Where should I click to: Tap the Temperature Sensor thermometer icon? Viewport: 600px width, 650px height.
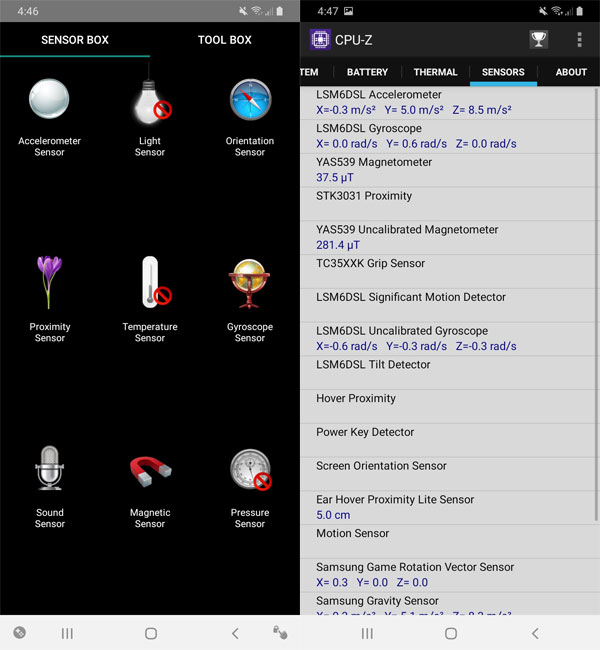(x=150, y=283)
